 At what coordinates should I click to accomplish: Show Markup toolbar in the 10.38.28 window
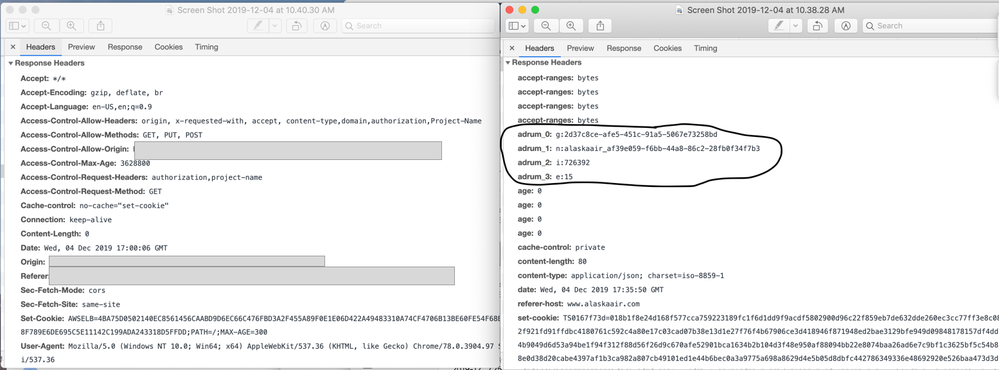[x=846, y=26]
